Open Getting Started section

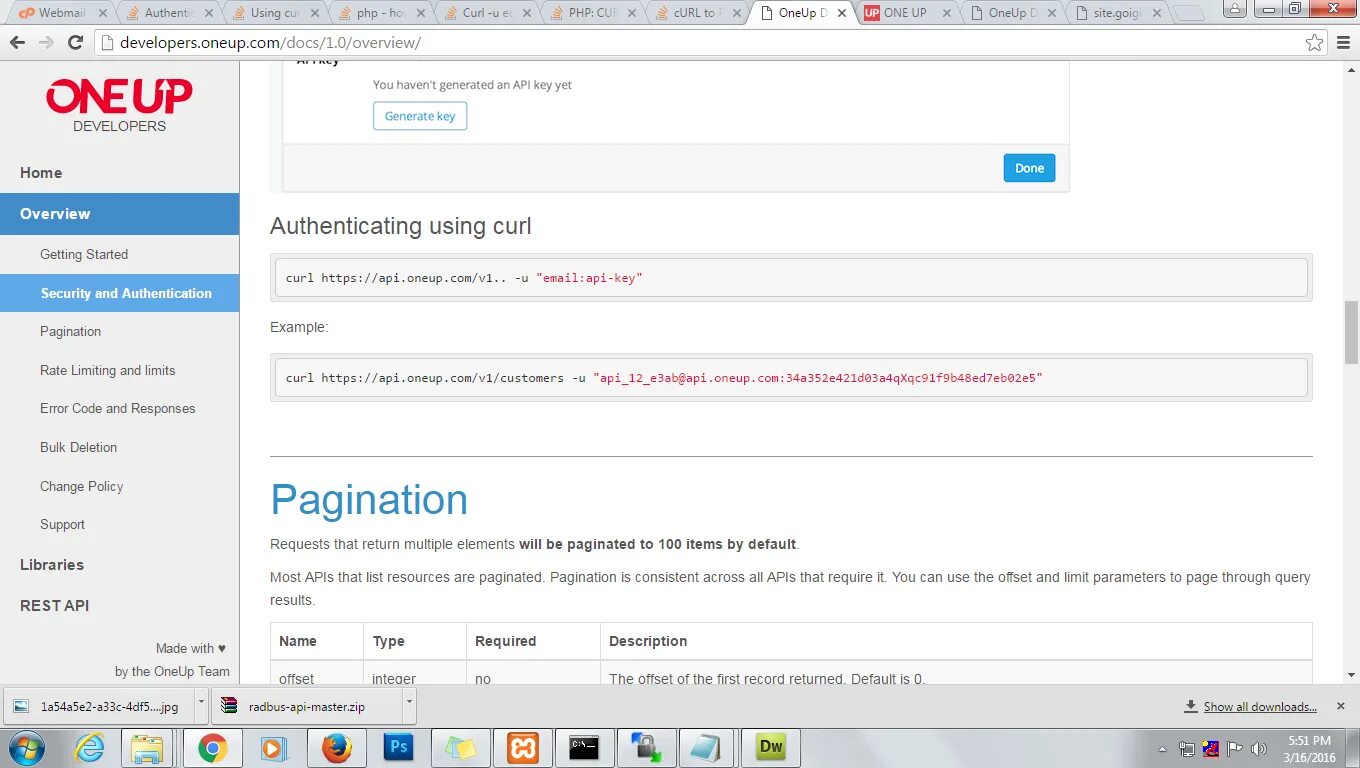pos(84,255)
